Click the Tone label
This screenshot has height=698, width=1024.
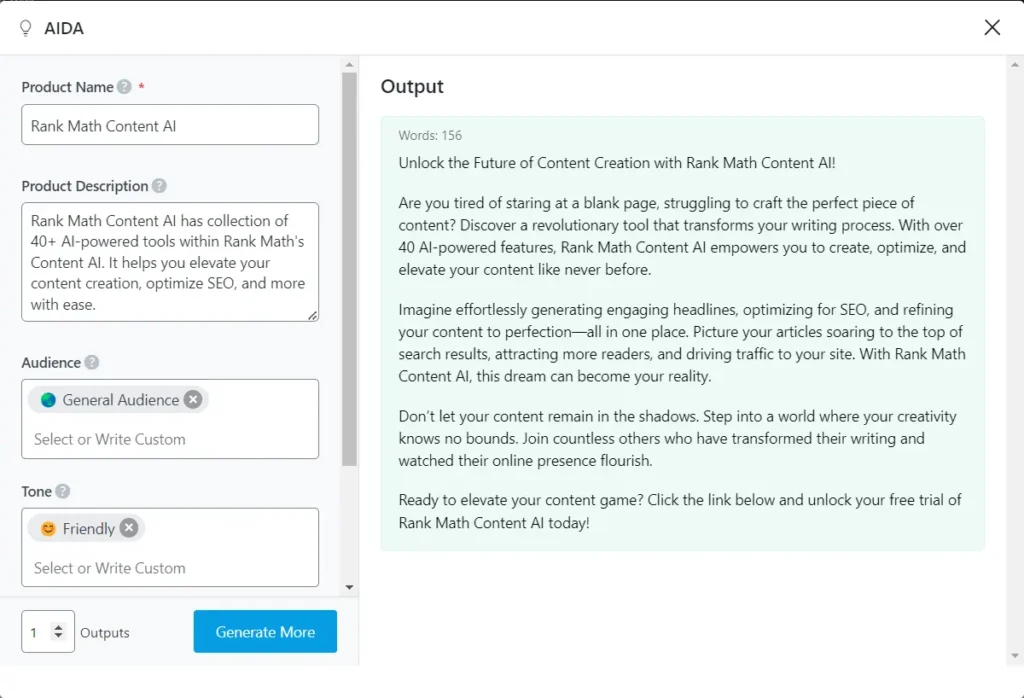37,491
